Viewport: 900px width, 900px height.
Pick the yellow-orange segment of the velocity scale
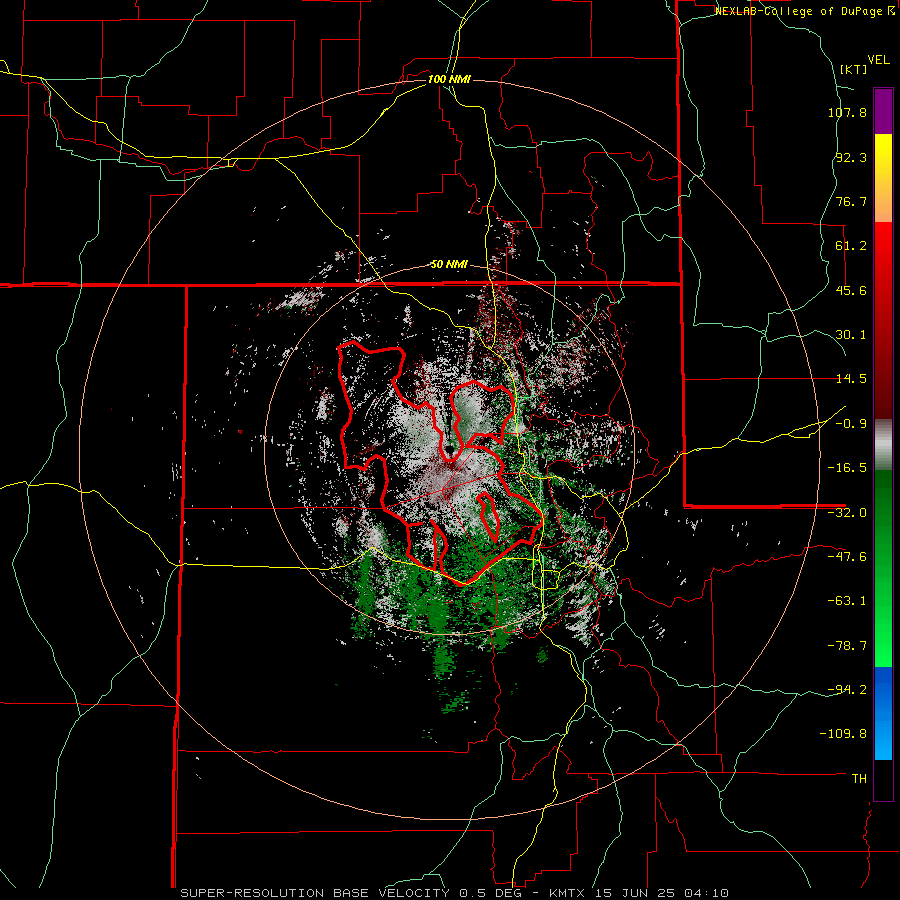[883, 178]
